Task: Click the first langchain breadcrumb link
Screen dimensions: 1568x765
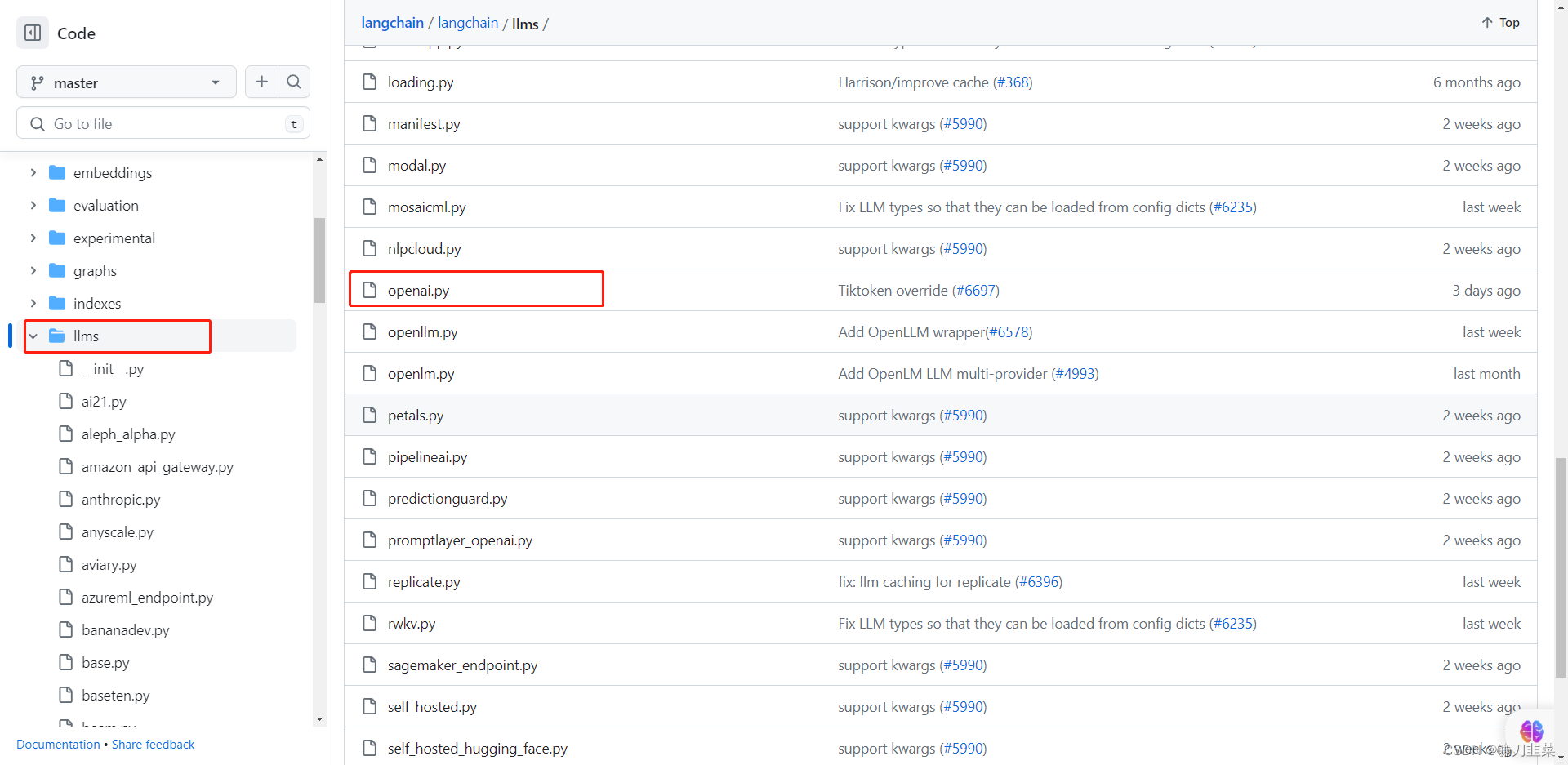Action: (x=392, y=23)
